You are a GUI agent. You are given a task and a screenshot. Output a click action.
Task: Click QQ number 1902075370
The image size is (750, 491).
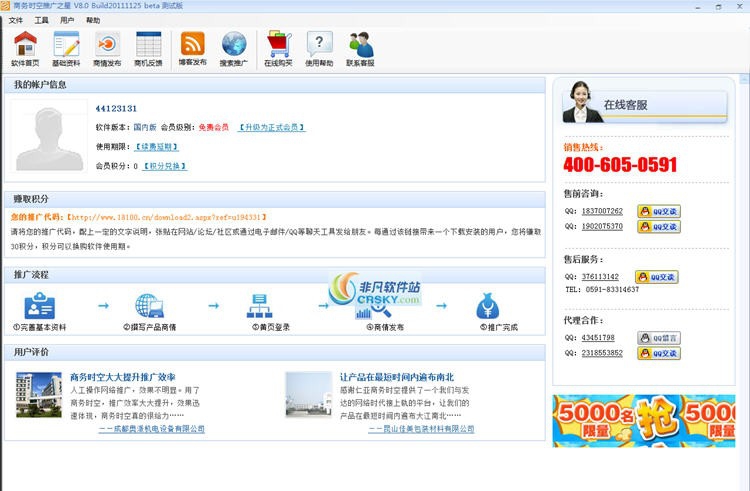pyautogui.click(x=602, y=227)
